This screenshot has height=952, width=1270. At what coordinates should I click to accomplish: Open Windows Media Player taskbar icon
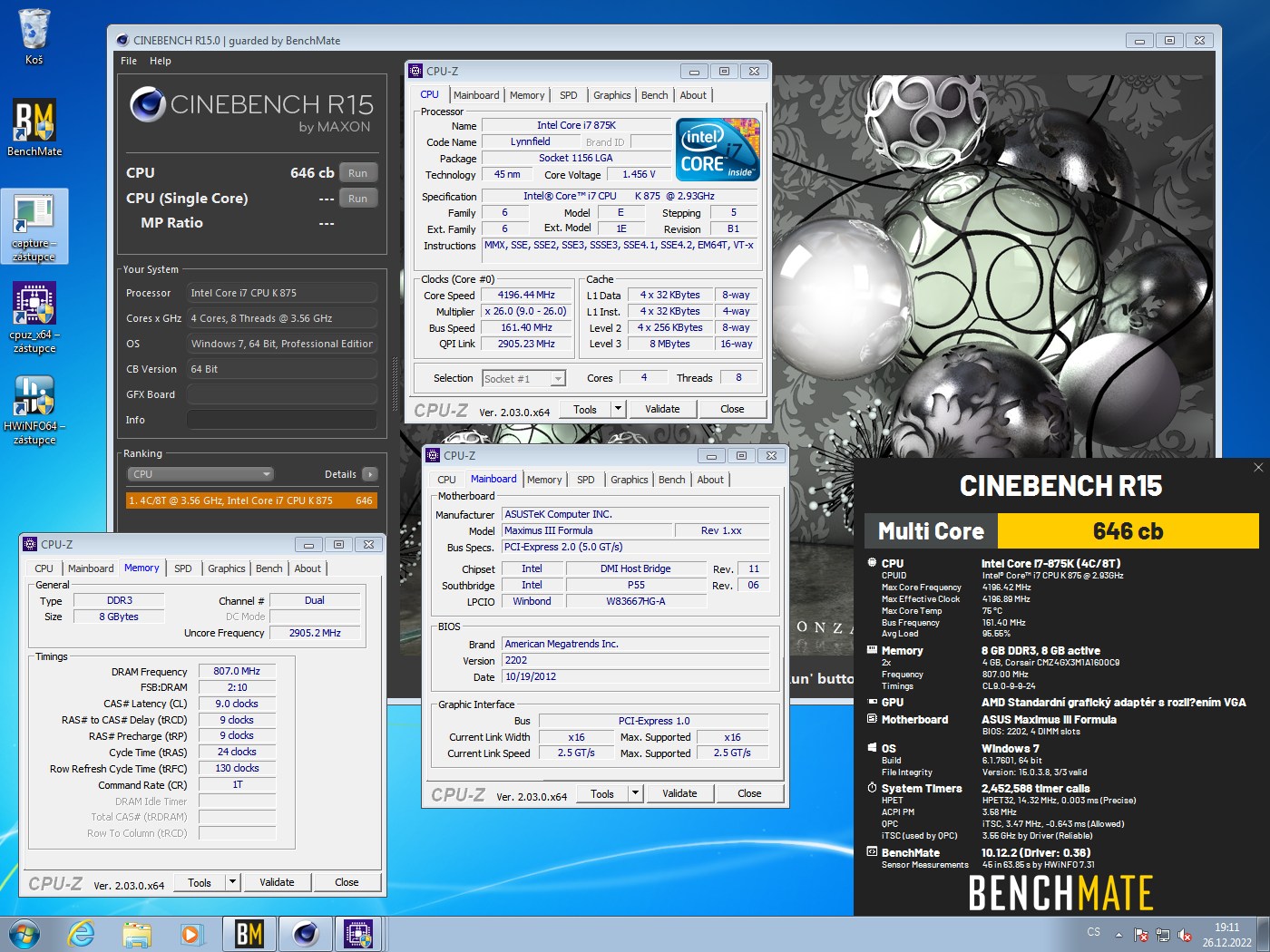pyautogui.click(x=190, y=934)
